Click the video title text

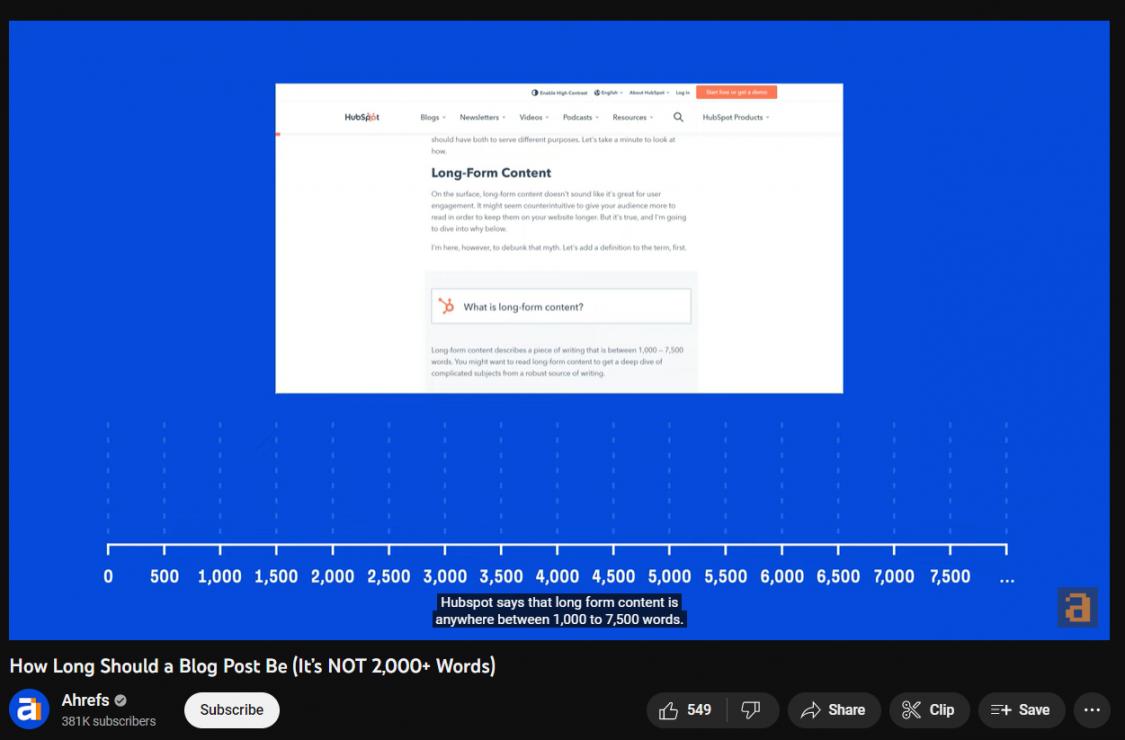point(253,666)
